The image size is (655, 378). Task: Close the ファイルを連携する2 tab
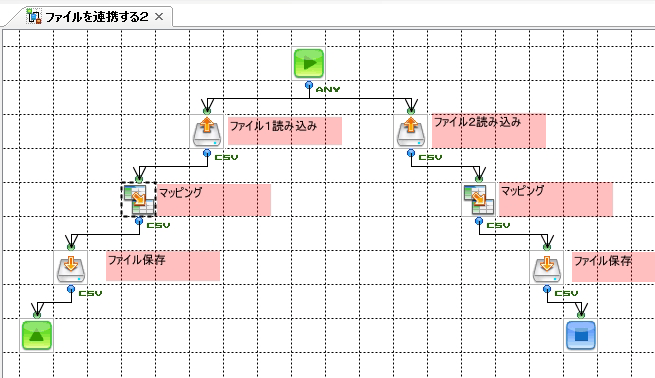coord(159,17)
